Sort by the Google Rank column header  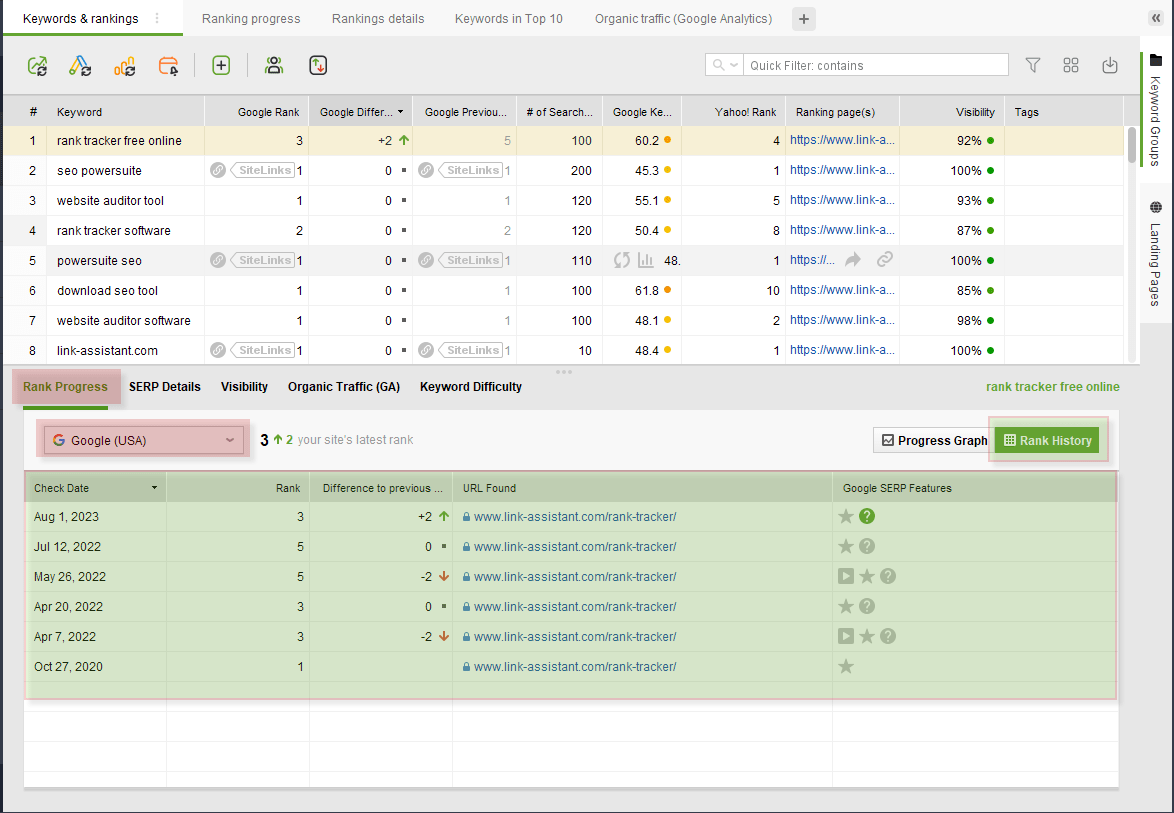point(257,112)
